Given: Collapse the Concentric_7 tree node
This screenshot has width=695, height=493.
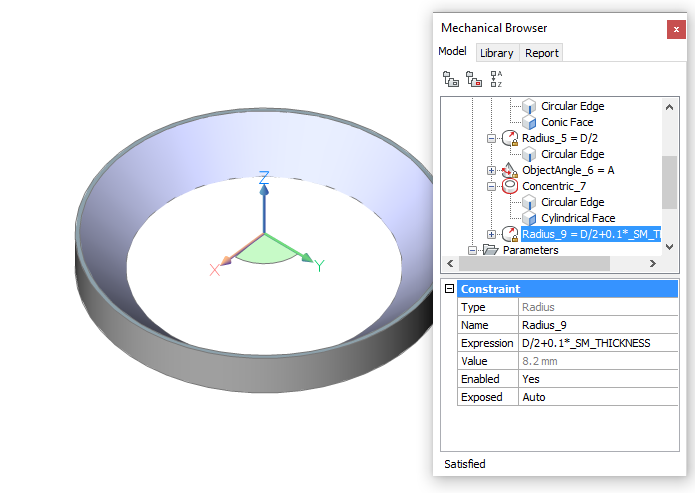Looking at the screenshot, I should pyautogui.click(x=491, y=186).
